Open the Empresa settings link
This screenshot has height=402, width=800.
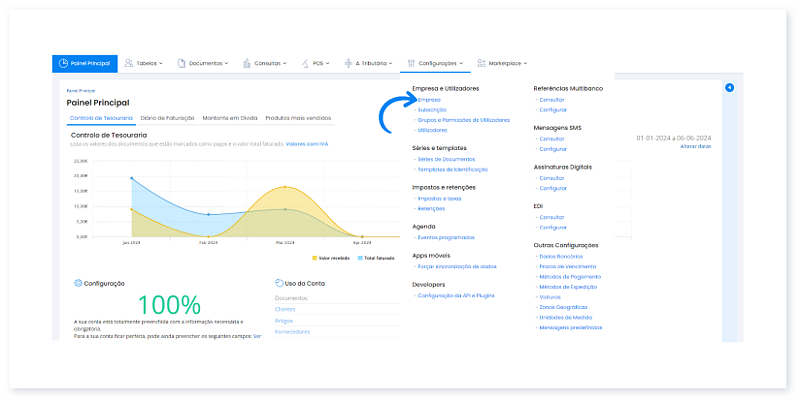(x=429, y=100)
